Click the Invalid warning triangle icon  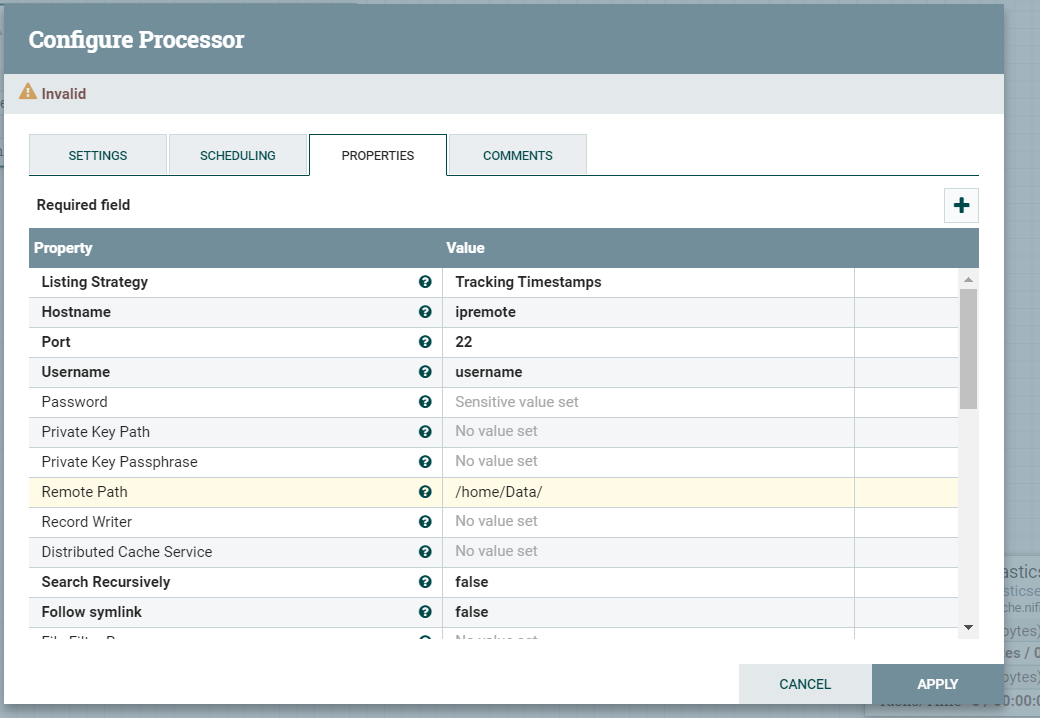coord(27,91)
